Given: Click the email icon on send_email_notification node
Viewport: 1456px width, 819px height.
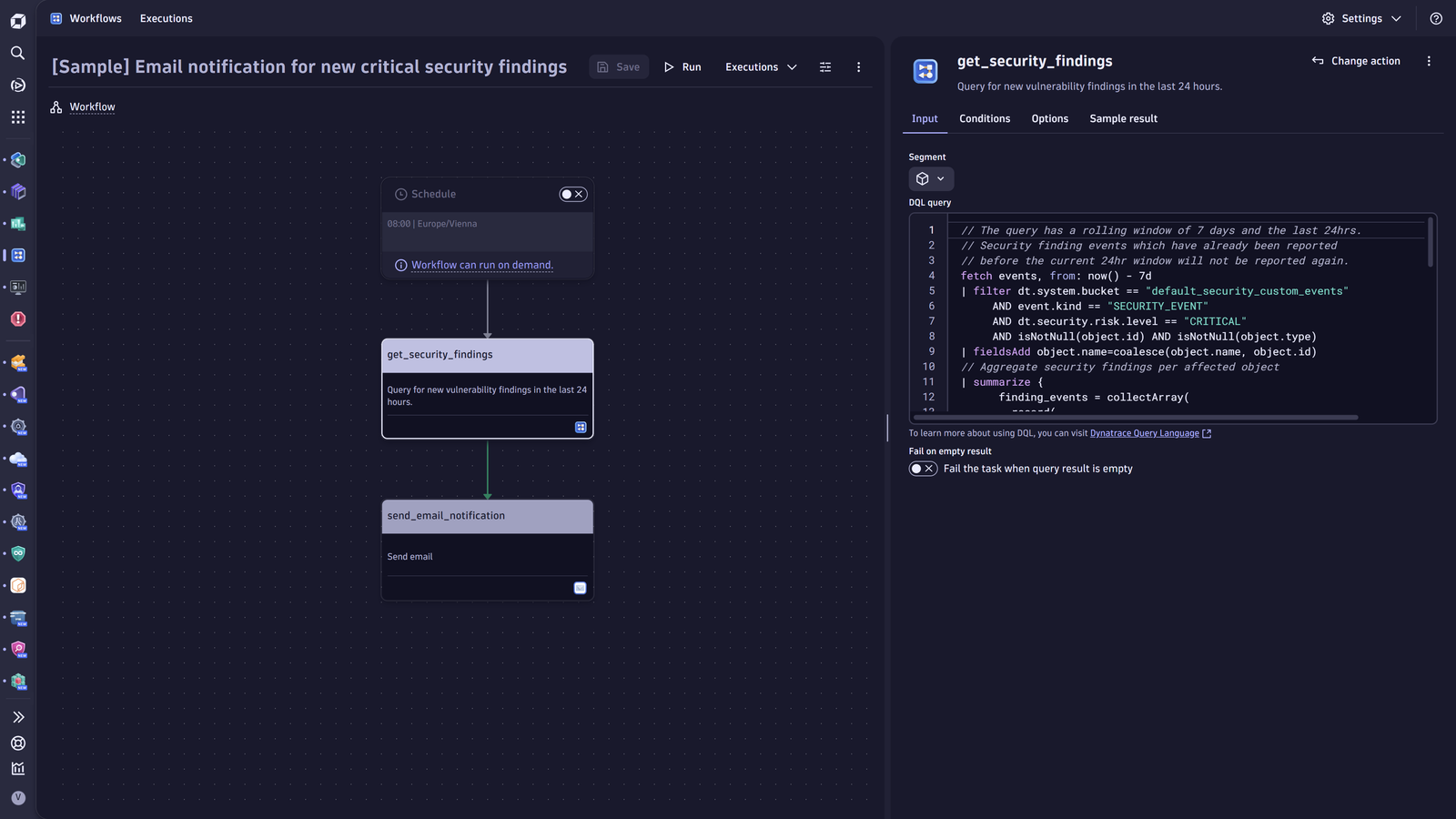Looking at the screenshot, I should point(581,588).
